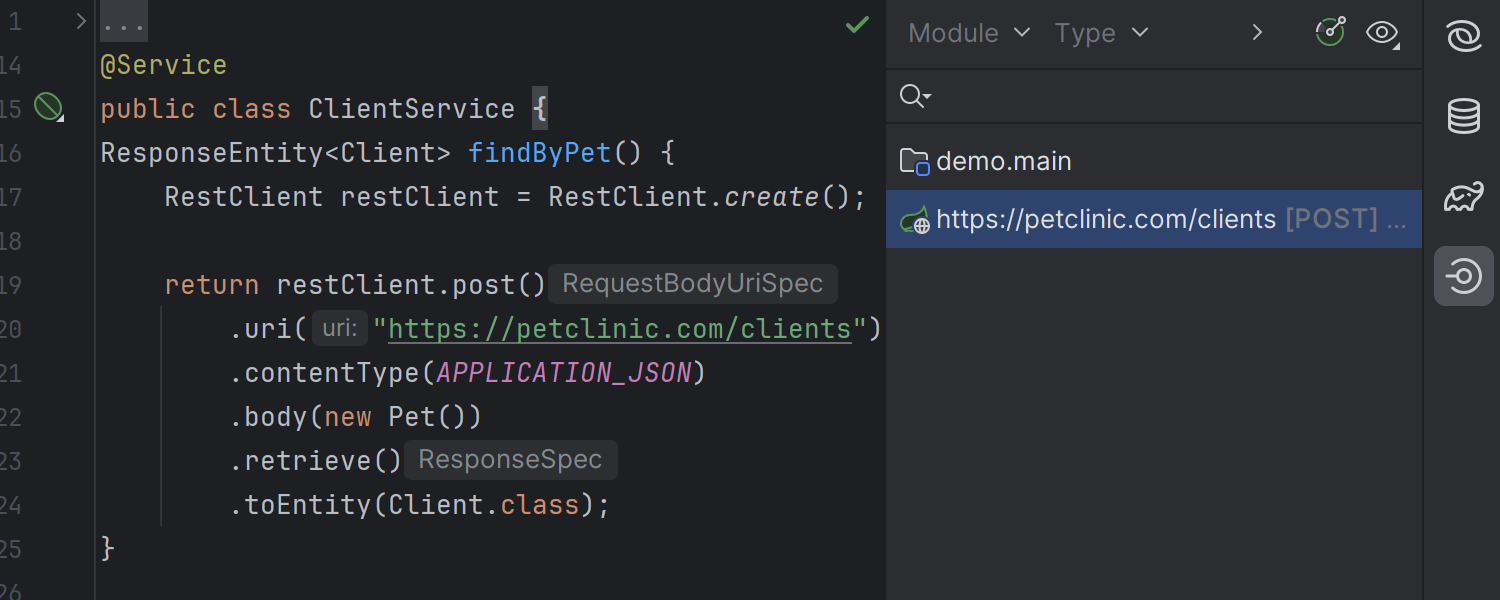
Task: Expand hidden filters with the chevron arrow
Action: 1257,32
